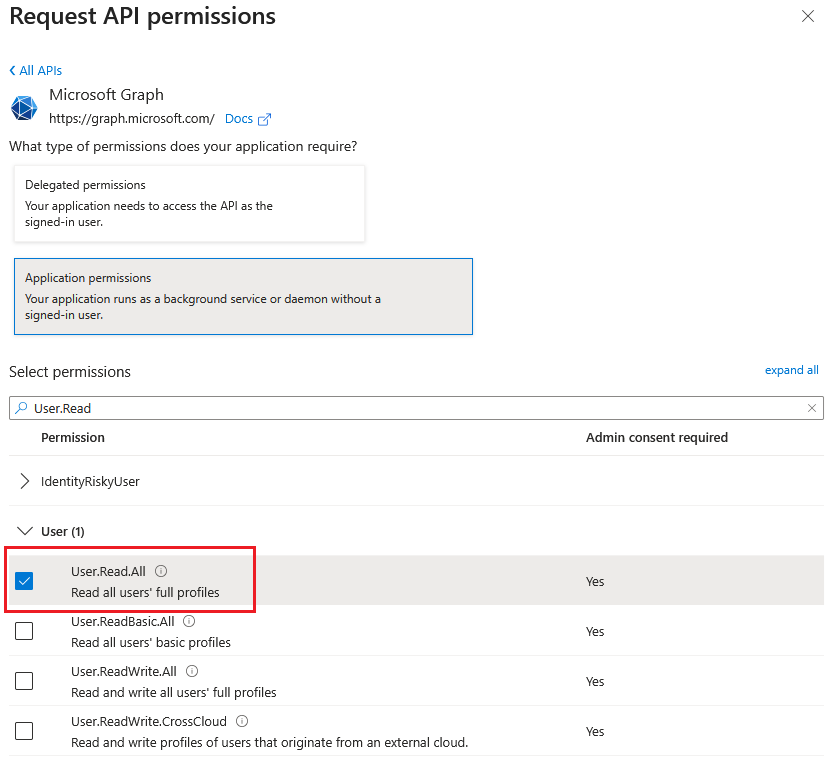Click the info icon next to User.ReadWrite.All
This screenshot has height=764, width=834.
pyautogui.click(x=192, y=671)
